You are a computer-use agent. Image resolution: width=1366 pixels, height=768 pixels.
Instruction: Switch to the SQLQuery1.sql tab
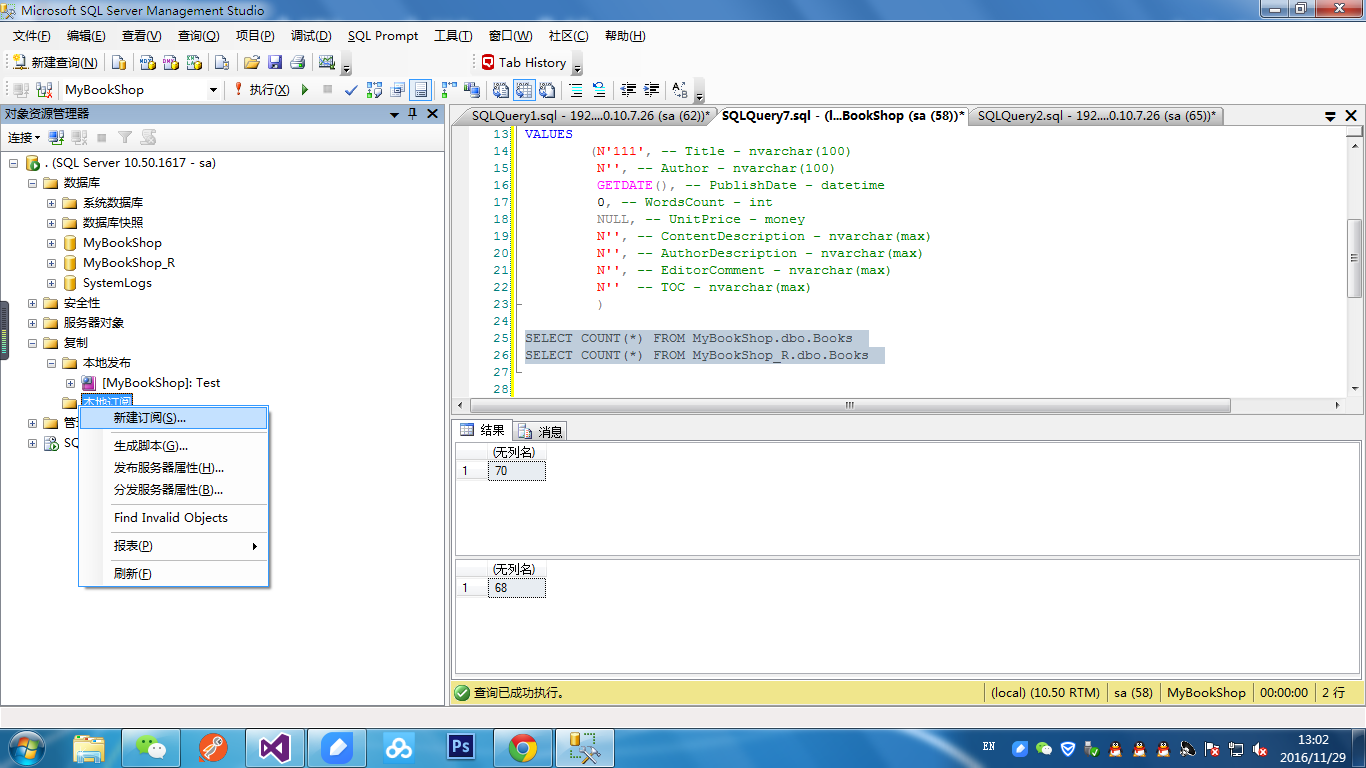pos(589,116)
